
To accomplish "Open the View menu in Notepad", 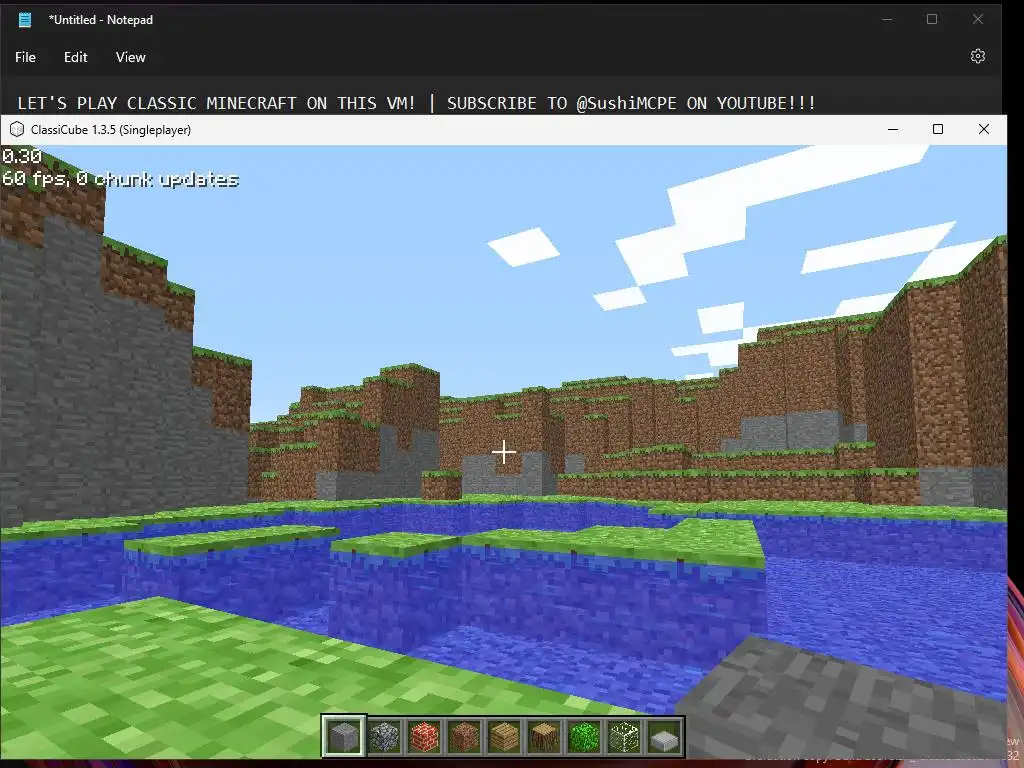I will 131,57.
